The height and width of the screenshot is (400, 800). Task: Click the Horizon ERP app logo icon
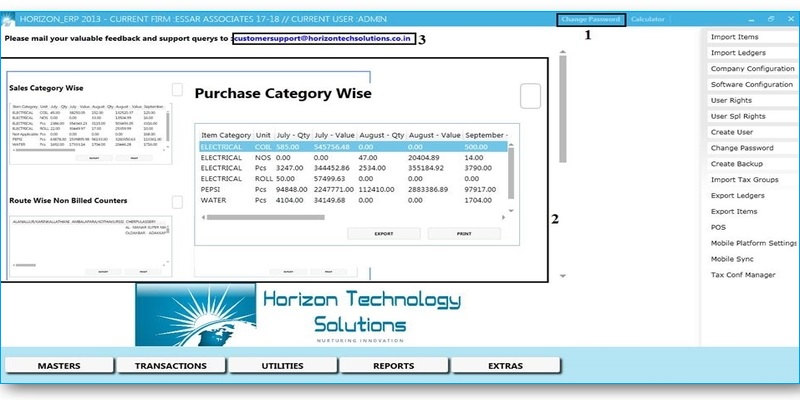click(7, 19)
